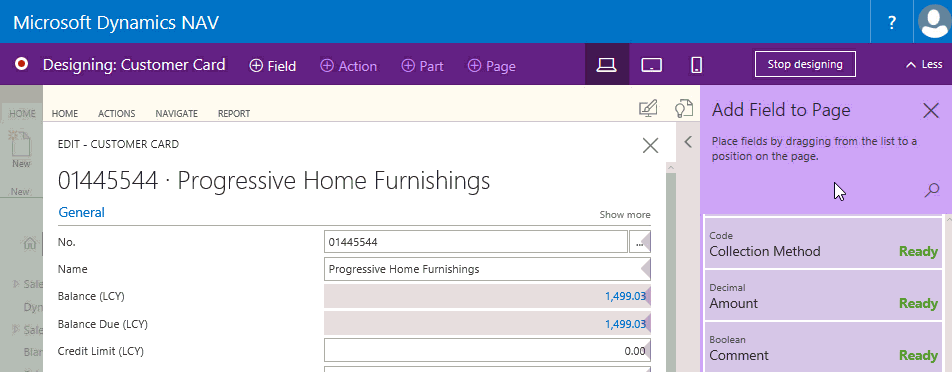This screenshot has width=952, height=372.
Task: Open the NAVIGATE tab
Action: pos(177,113)
